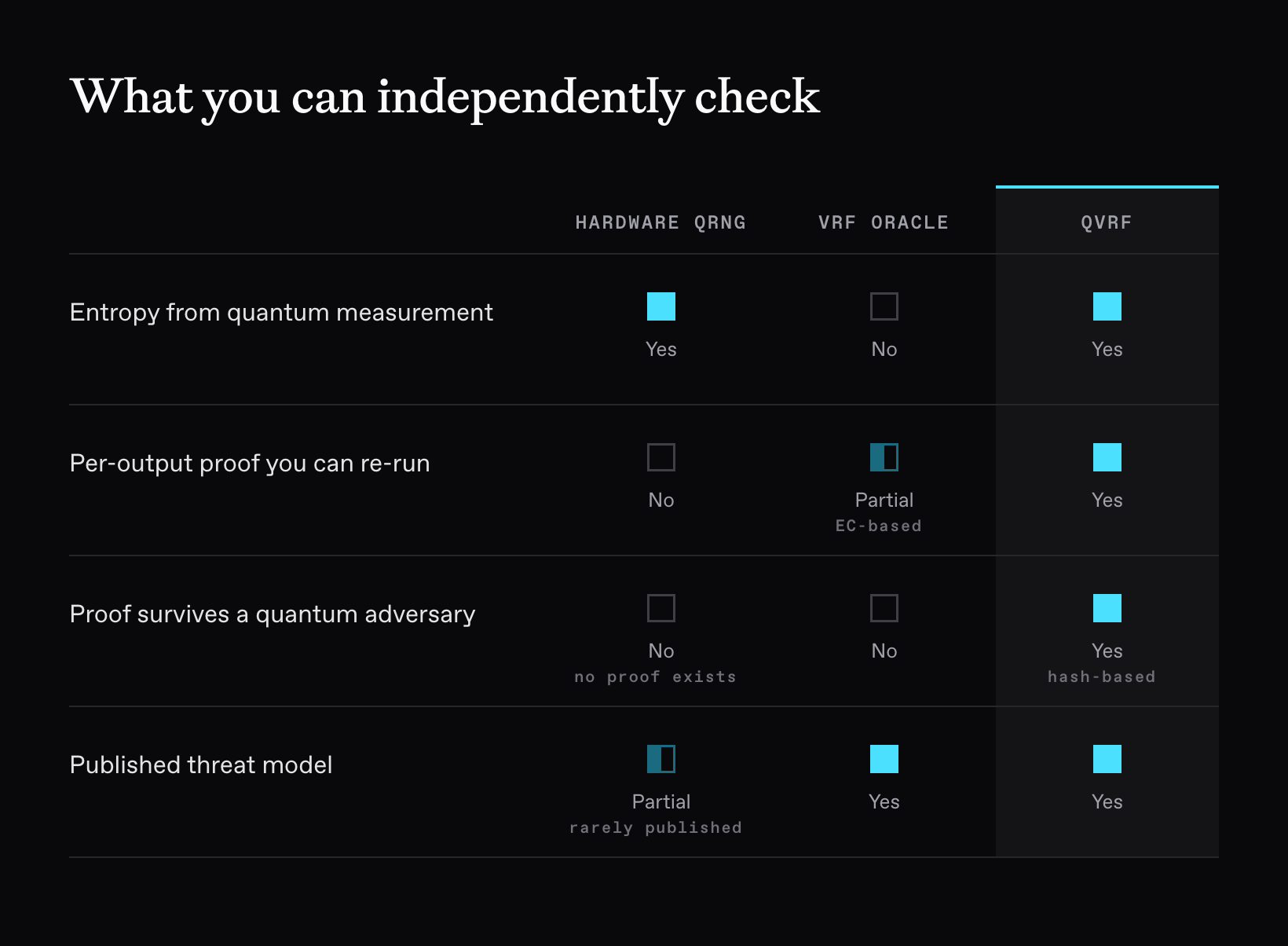Click QVRF filled square in quantum adversary row
This screenshot has width=1288, height=946.
1107,608
